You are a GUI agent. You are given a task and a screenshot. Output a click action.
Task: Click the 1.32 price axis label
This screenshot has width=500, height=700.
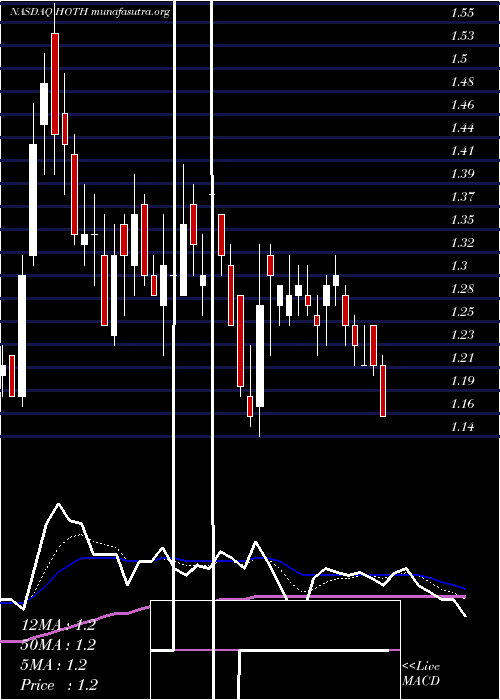(462, 243)
